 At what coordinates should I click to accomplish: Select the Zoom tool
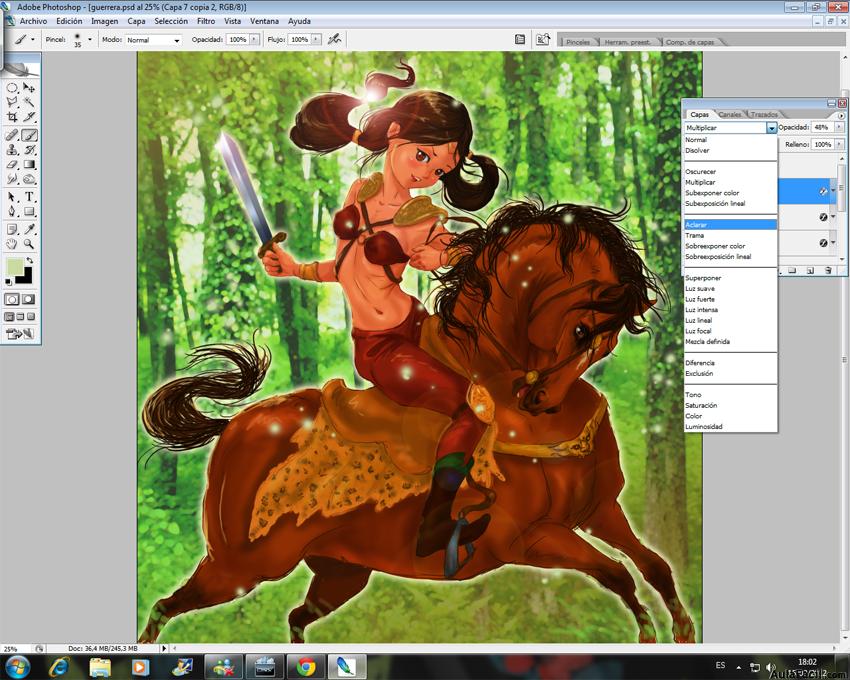click(29, 244)
